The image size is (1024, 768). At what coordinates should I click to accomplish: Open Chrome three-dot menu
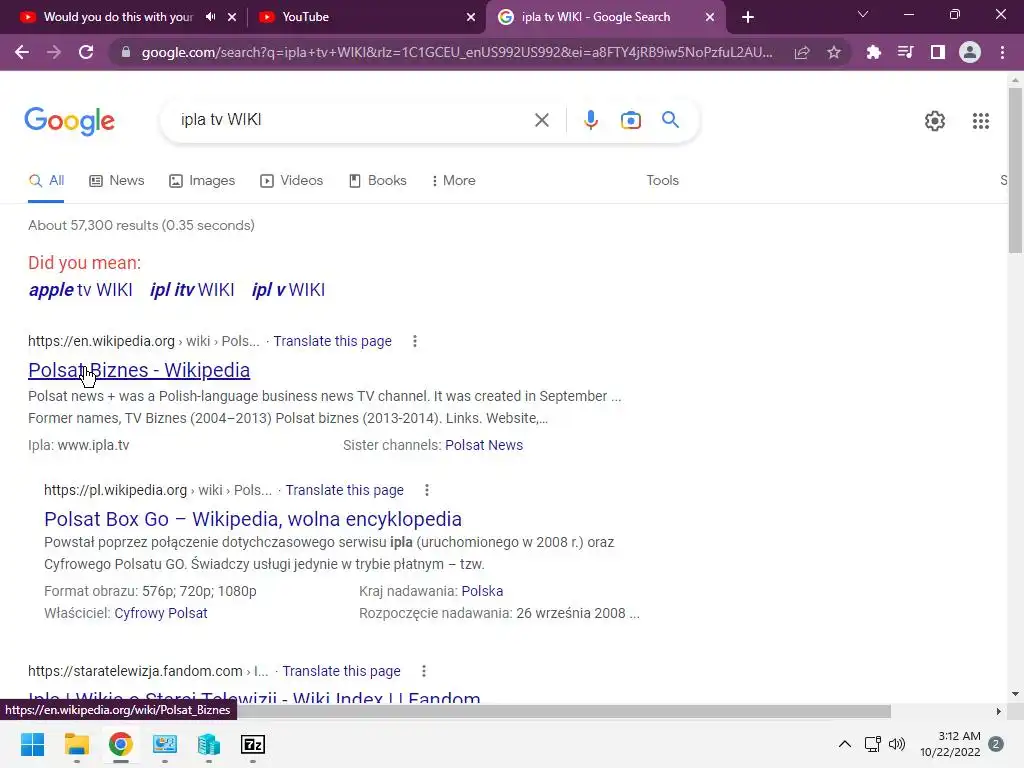pos(1002,52)
